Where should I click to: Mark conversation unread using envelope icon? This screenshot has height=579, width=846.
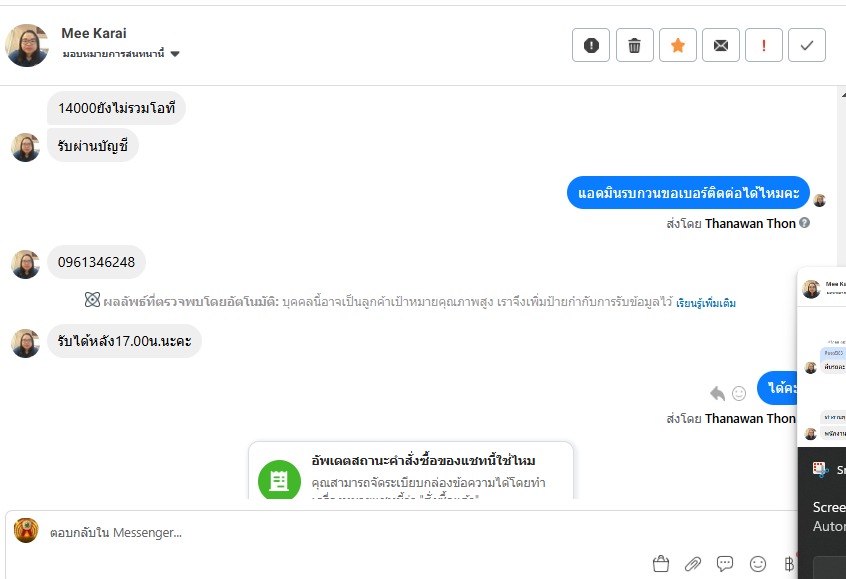(x=720, y=45)
